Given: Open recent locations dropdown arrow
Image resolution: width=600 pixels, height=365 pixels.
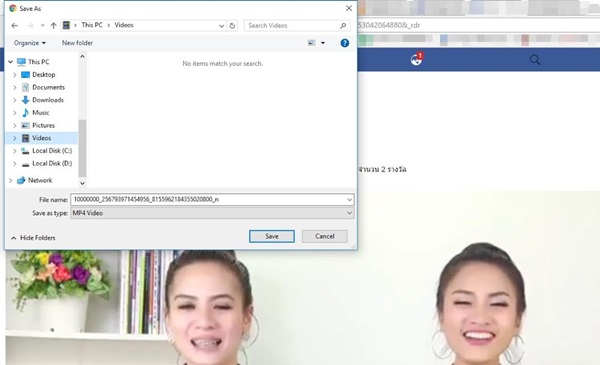Looking at the screenshot, I should (42, 26).
